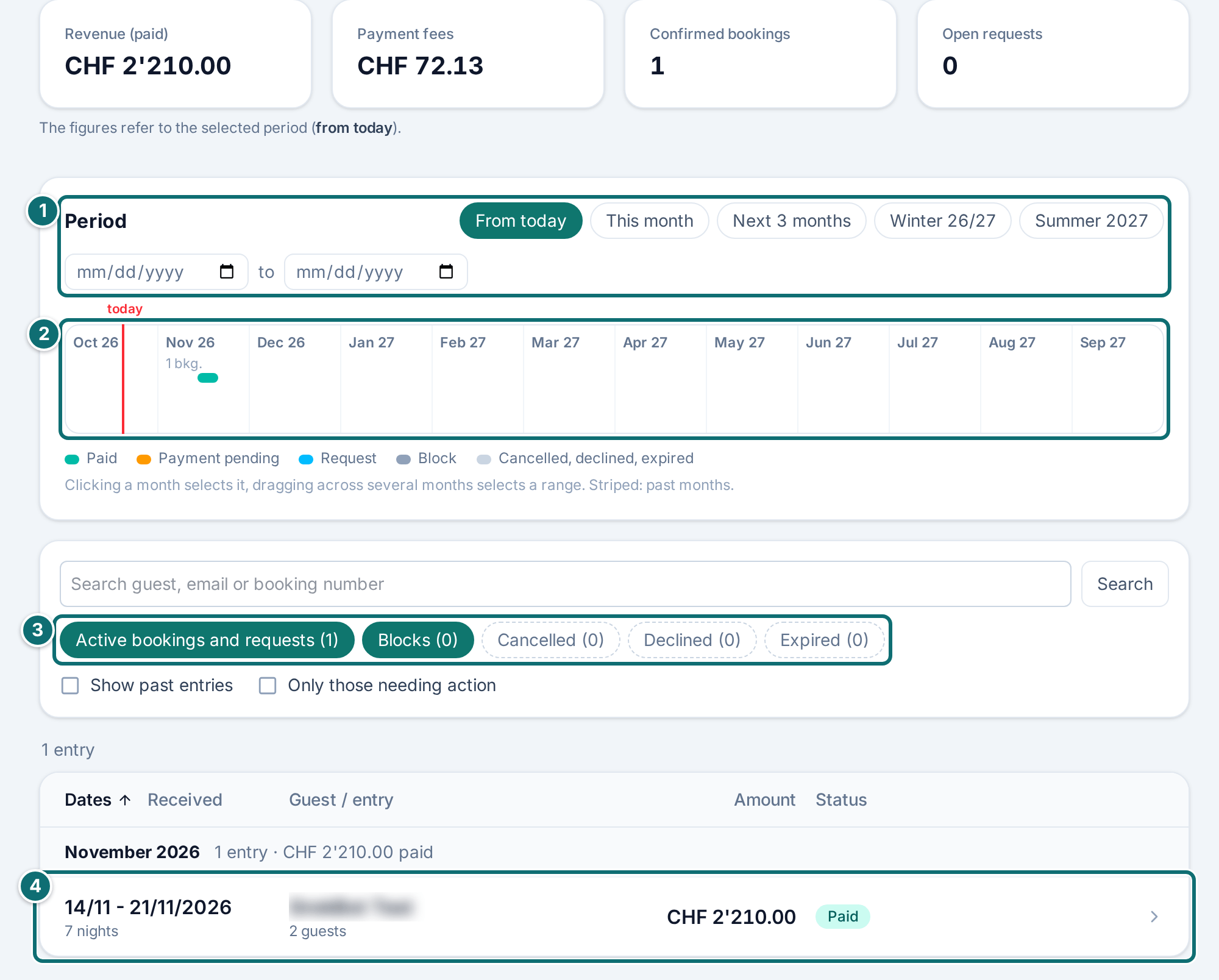This screenshot has width=1219, height=980.
Task: Select the Dec 26 month in timeline
Action: point(295,379)
